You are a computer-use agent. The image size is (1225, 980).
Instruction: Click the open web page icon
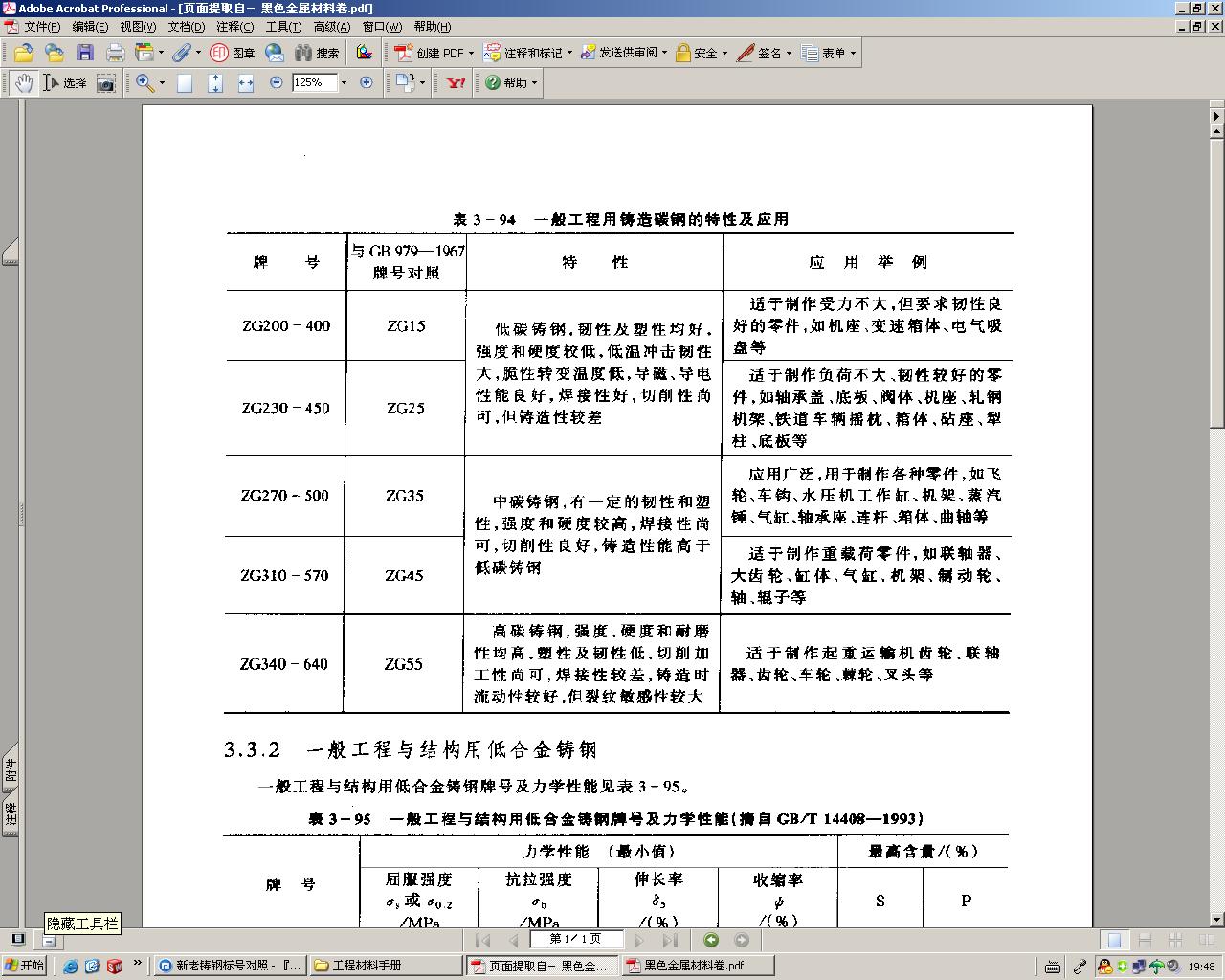(54, 53)
